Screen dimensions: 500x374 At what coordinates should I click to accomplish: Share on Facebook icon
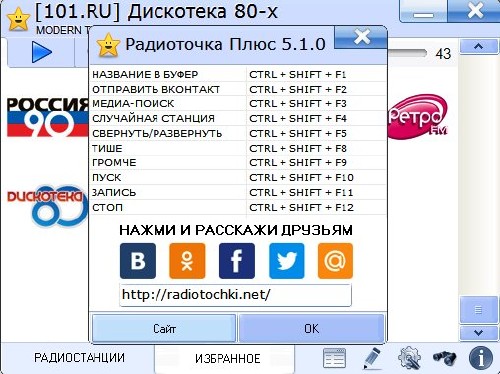coord(237,261)
